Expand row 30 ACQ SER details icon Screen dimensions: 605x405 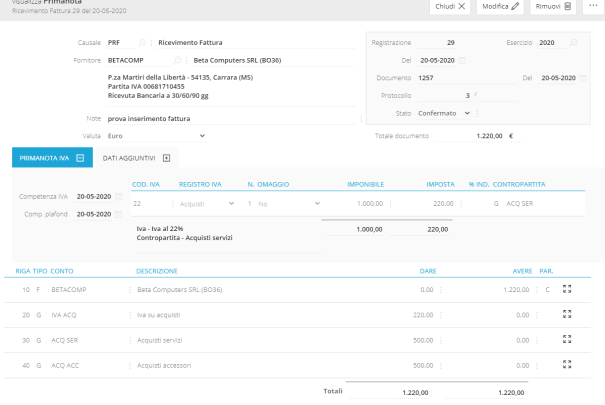[x=567, y=339]
